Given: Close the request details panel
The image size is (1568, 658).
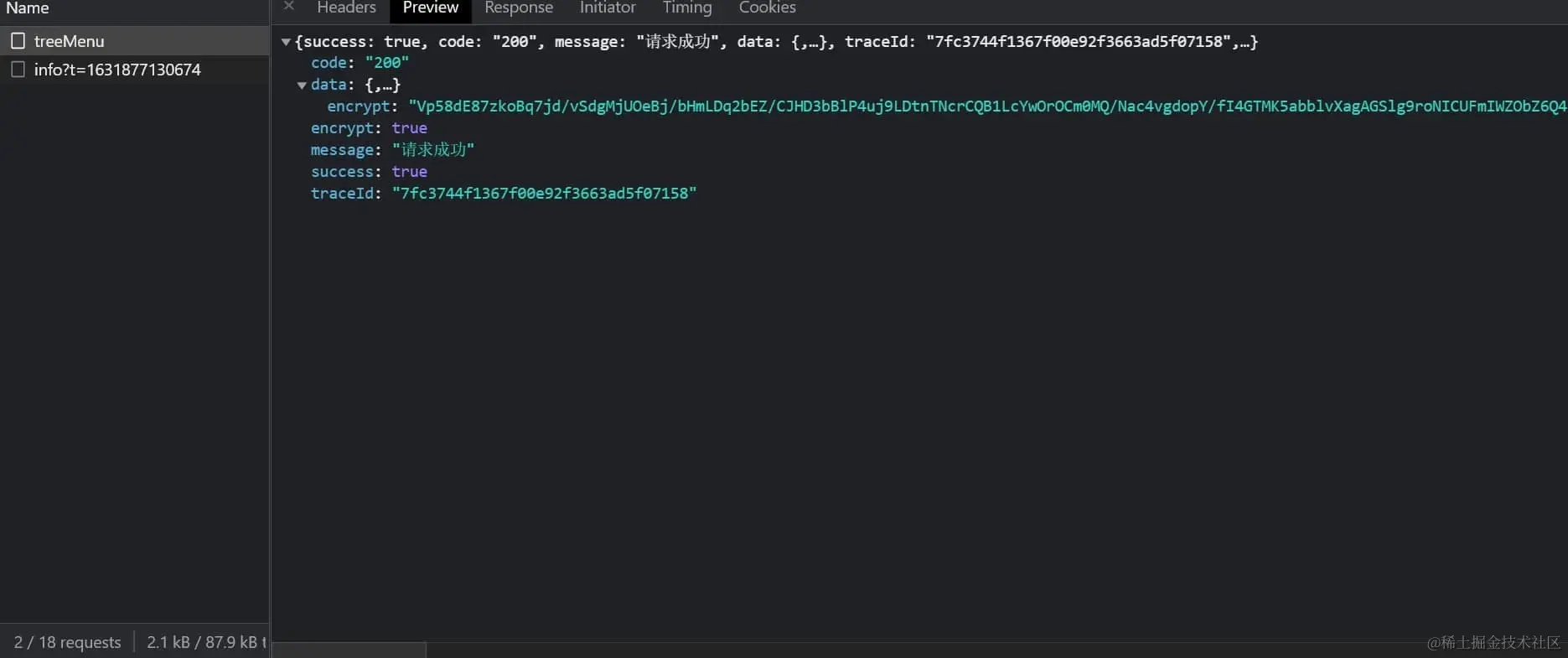Looking at the screenshot, I should point(289,7).
